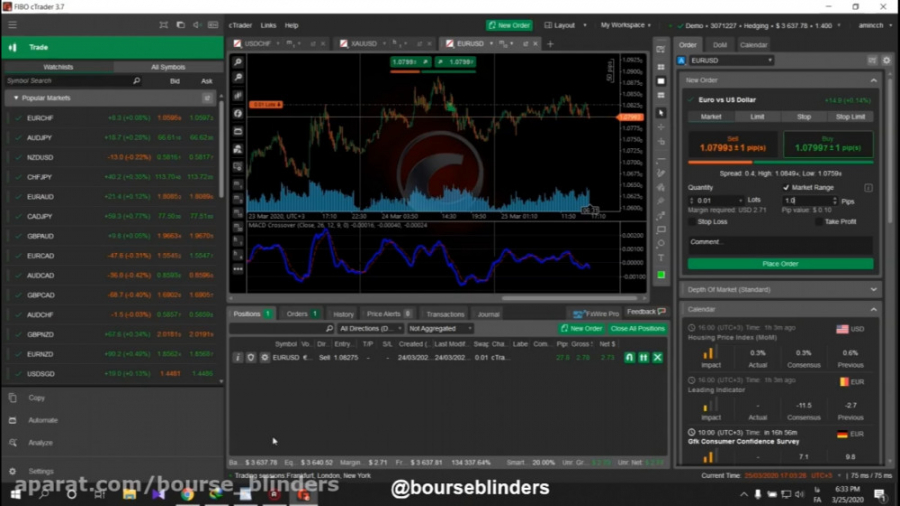Open the Layout dropdown arrow

585,25
